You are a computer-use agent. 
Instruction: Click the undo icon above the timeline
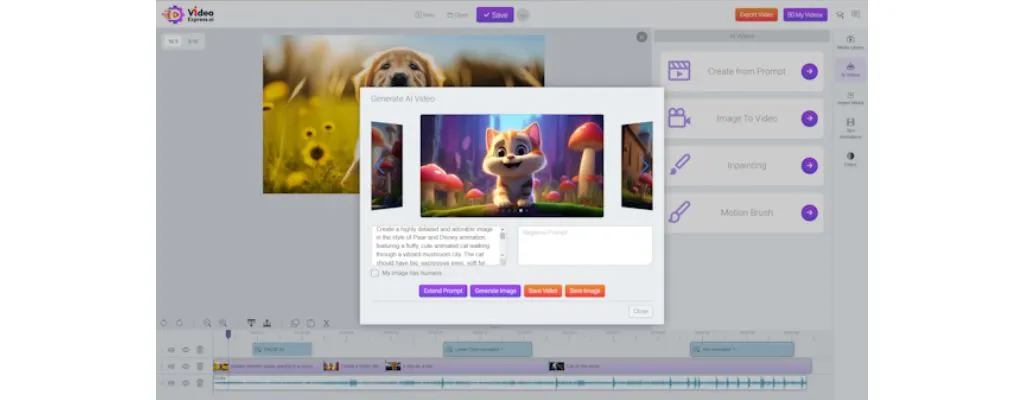(163, 323)
